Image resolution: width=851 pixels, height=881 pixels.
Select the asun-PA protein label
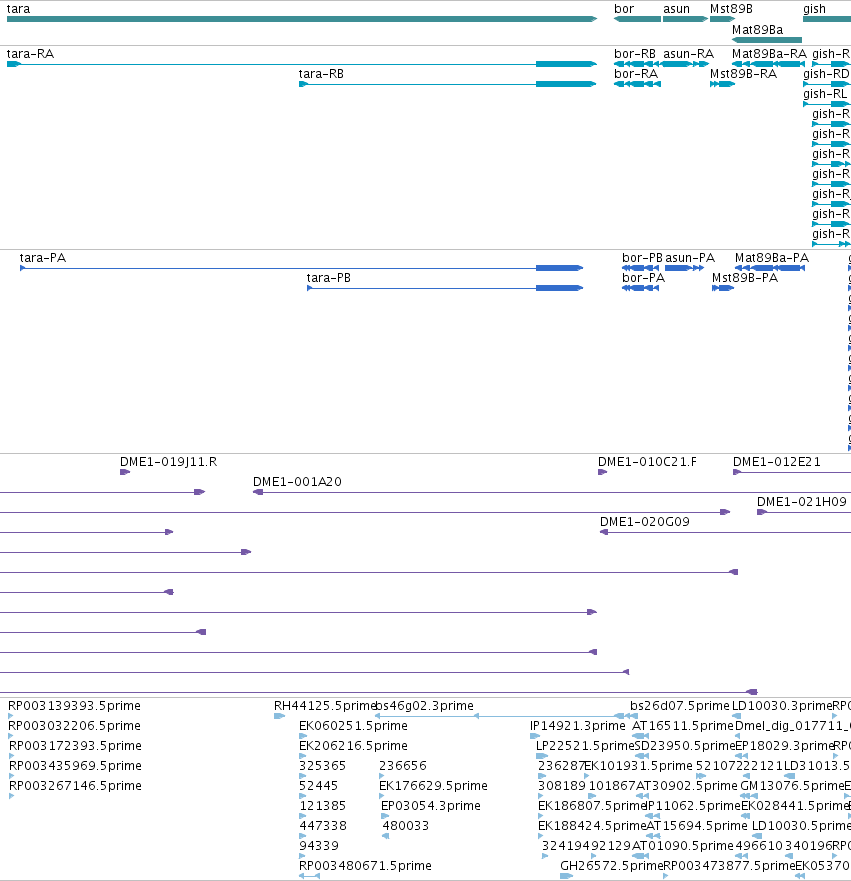point(690,258)
